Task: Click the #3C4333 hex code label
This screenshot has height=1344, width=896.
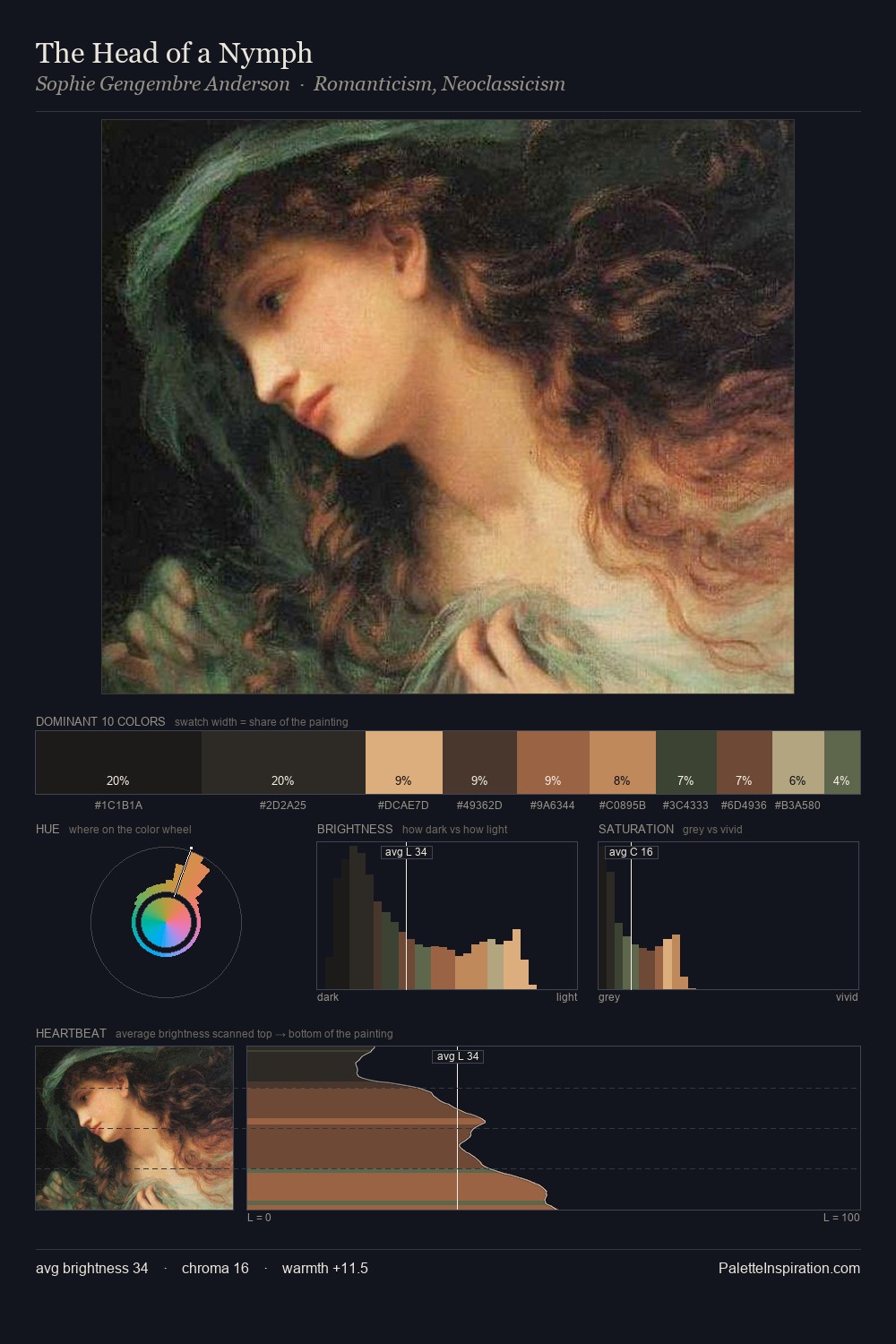Action: pyautogui.click(x=685, y=806)
